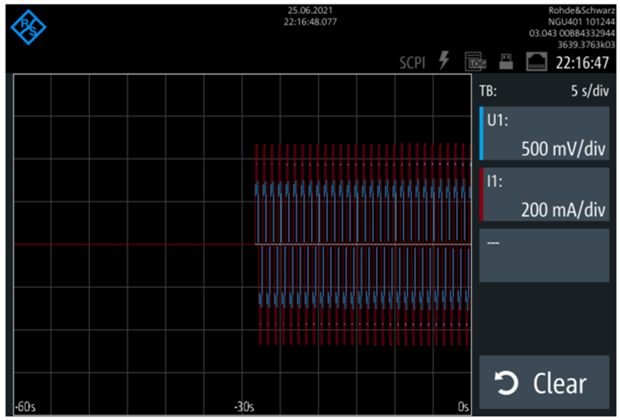Viewport: 620px width, 420px height.
Task: Click the 500 mV/div scale value
Action: (x=563, y=149)
